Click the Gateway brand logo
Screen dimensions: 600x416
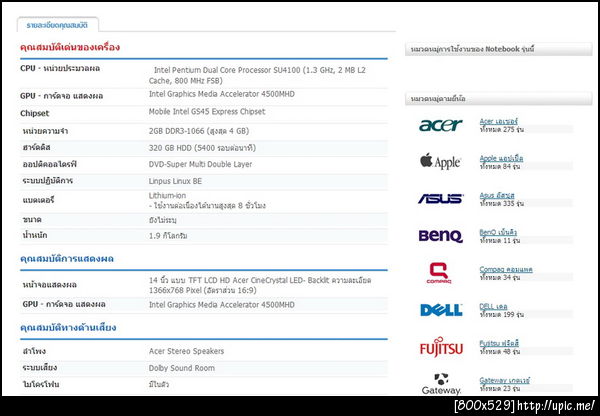(441, 384)
